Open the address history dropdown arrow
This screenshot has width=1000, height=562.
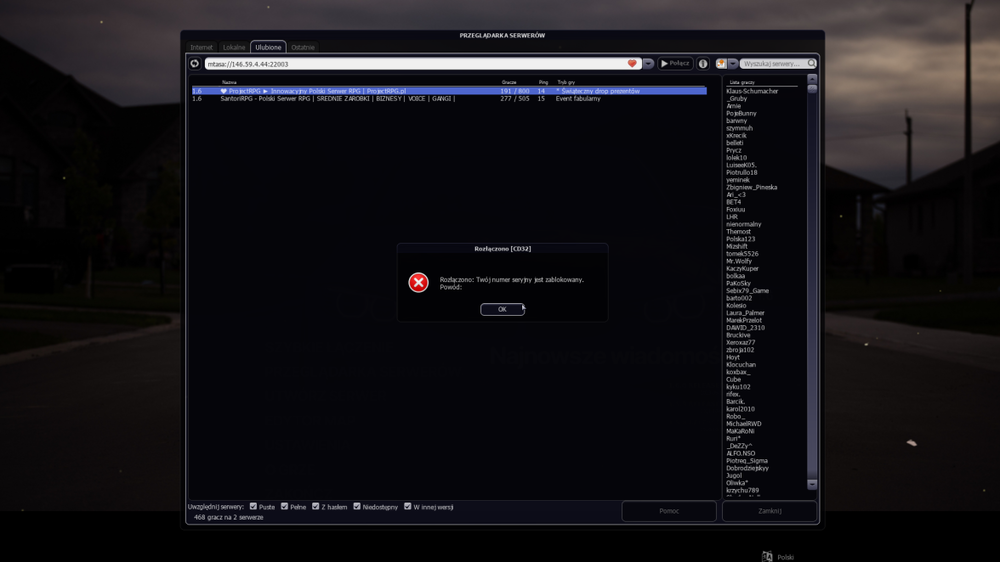pyautogui.click(x=649, y=64)
